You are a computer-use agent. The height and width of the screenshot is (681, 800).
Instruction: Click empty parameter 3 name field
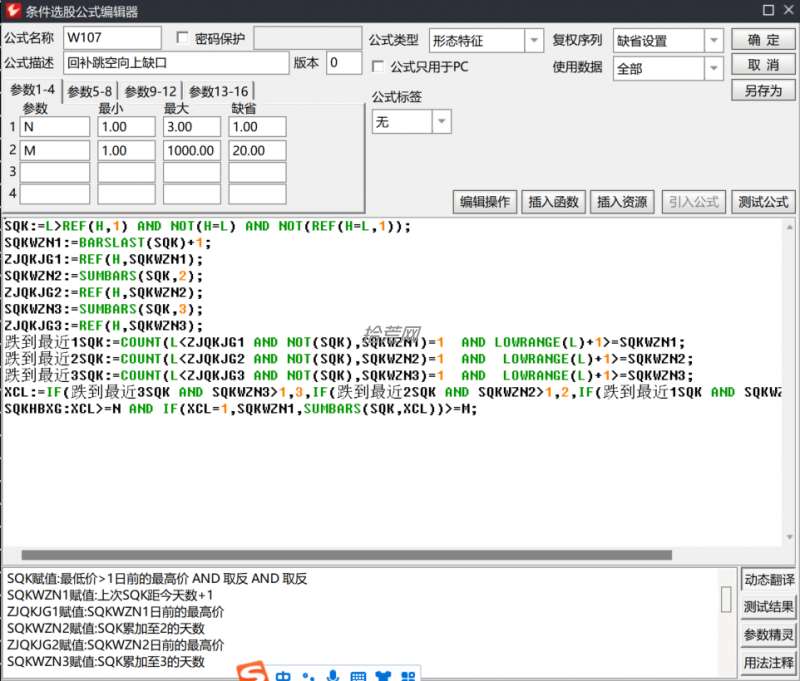pos(55,172)
